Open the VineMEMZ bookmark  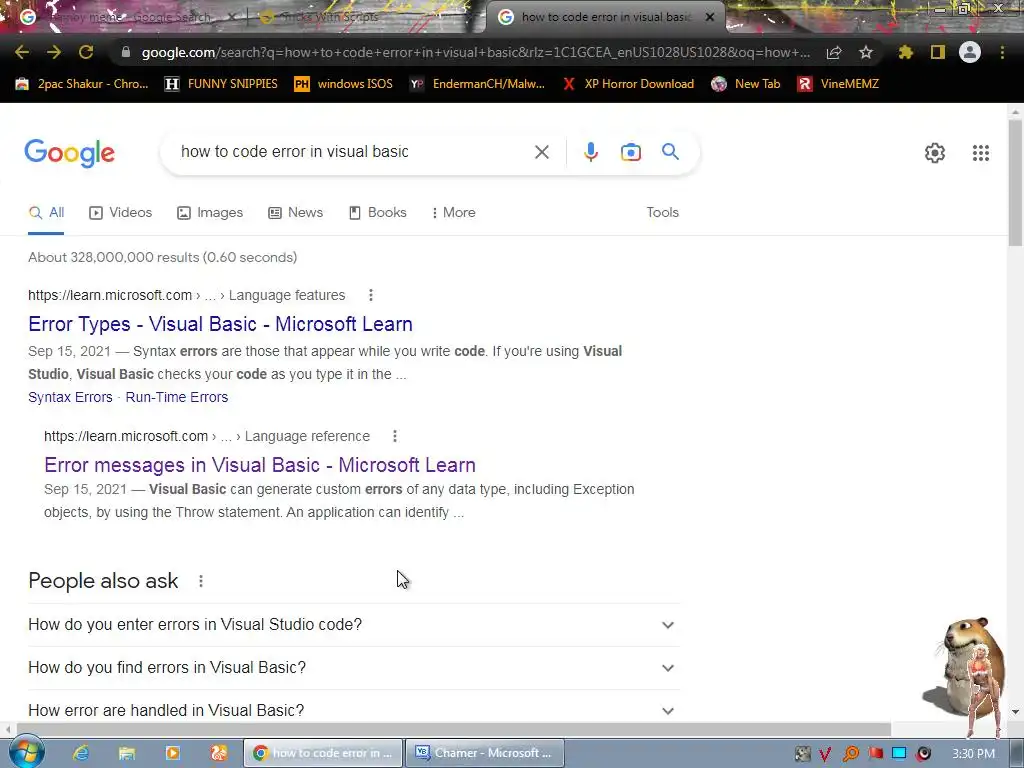[839, 84]
